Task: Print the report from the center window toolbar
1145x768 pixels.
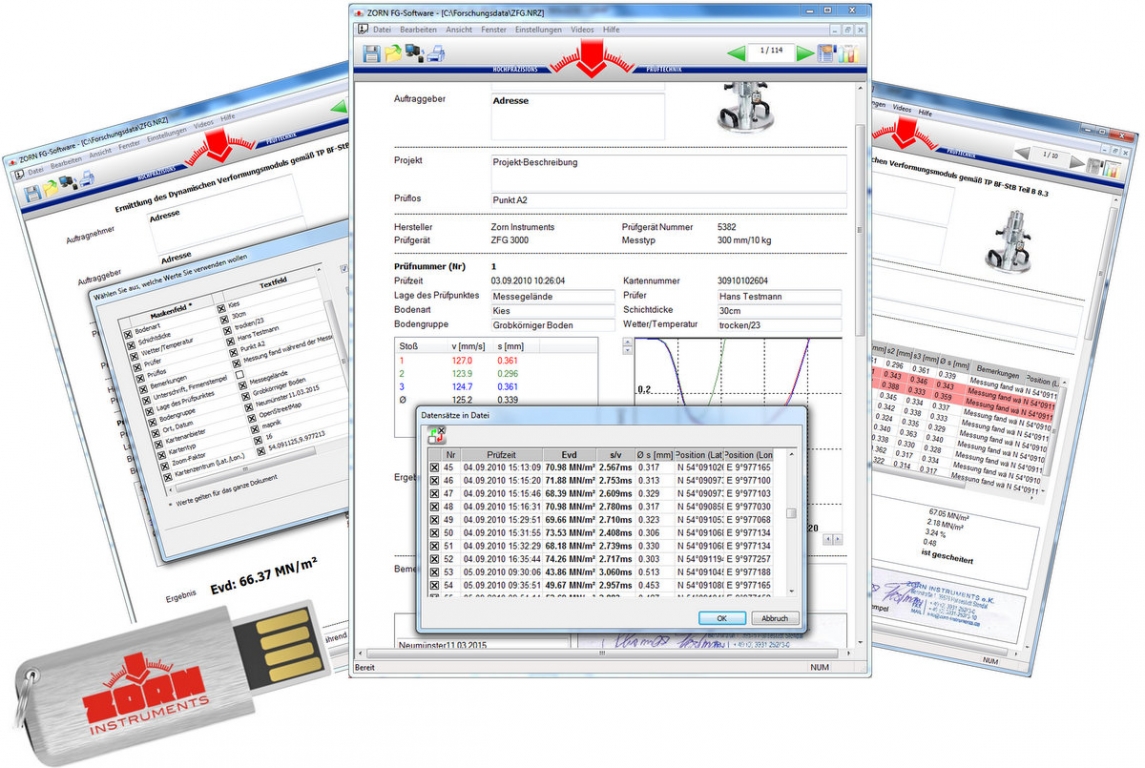Action: 436,53
